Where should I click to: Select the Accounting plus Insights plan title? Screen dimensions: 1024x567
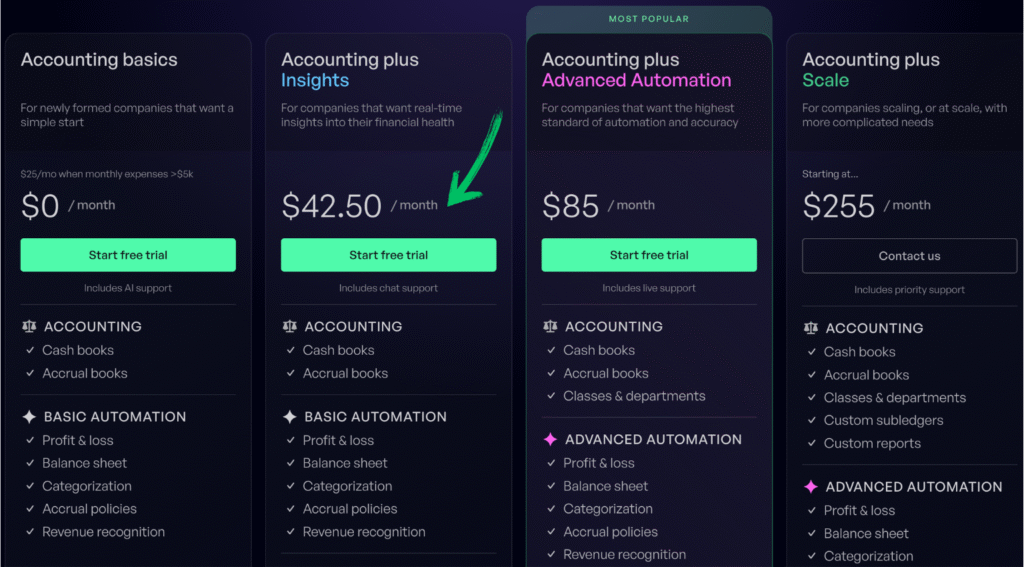coord(350,70)
